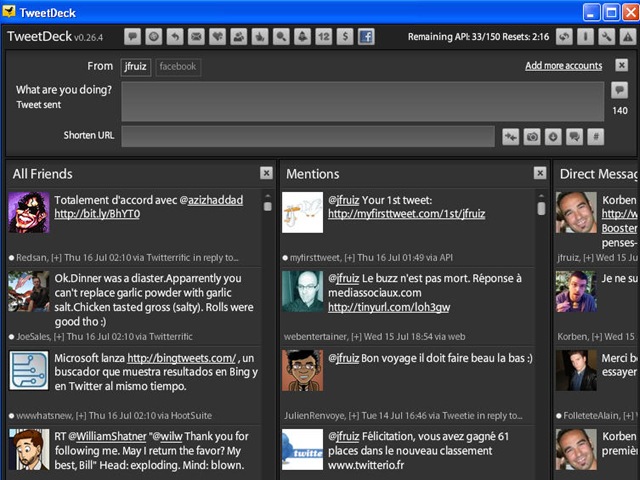640x480 pixels.
Task: Open the Replies curved-arrow toolbar icon
Action: point(175,37)
